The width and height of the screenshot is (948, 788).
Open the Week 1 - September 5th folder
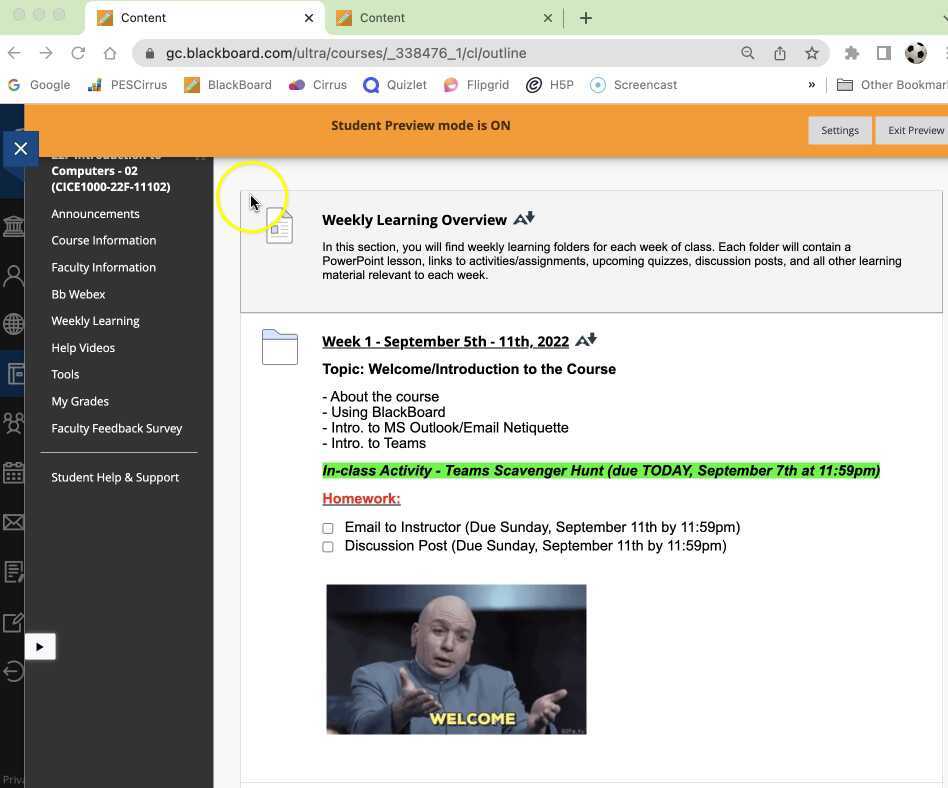pos(445,341)
